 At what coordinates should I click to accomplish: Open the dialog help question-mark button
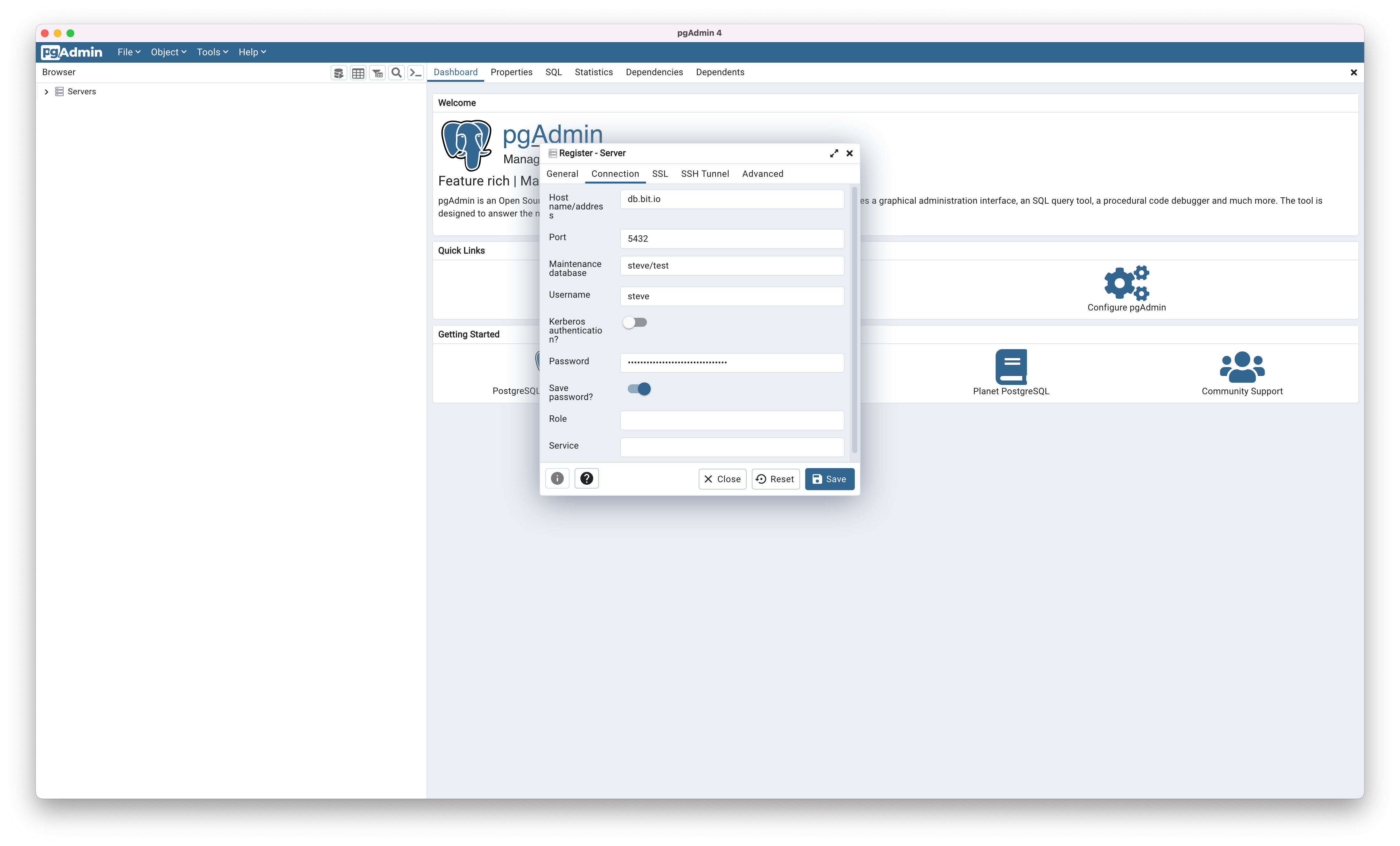point(586,478)
